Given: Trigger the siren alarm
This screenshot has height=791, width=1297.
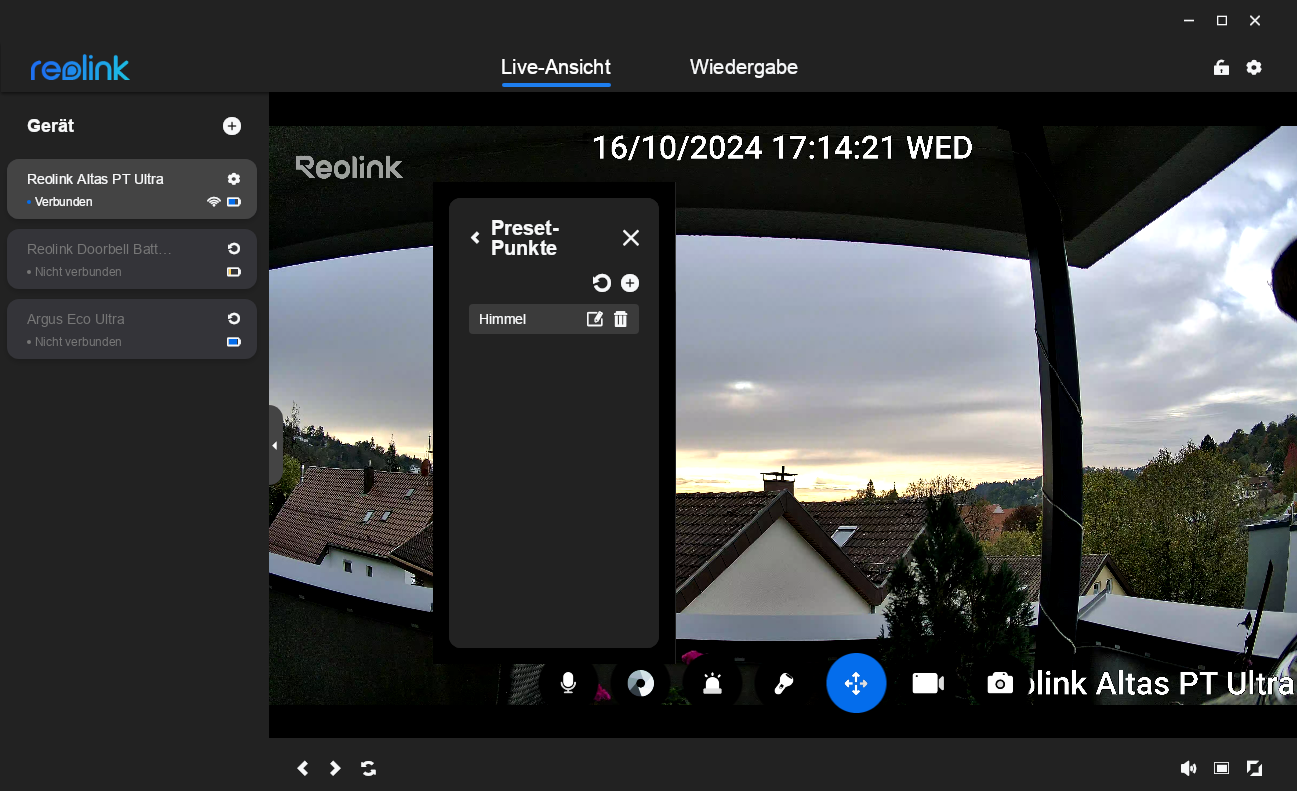Looking at the screenshot, I should (712, 683).
